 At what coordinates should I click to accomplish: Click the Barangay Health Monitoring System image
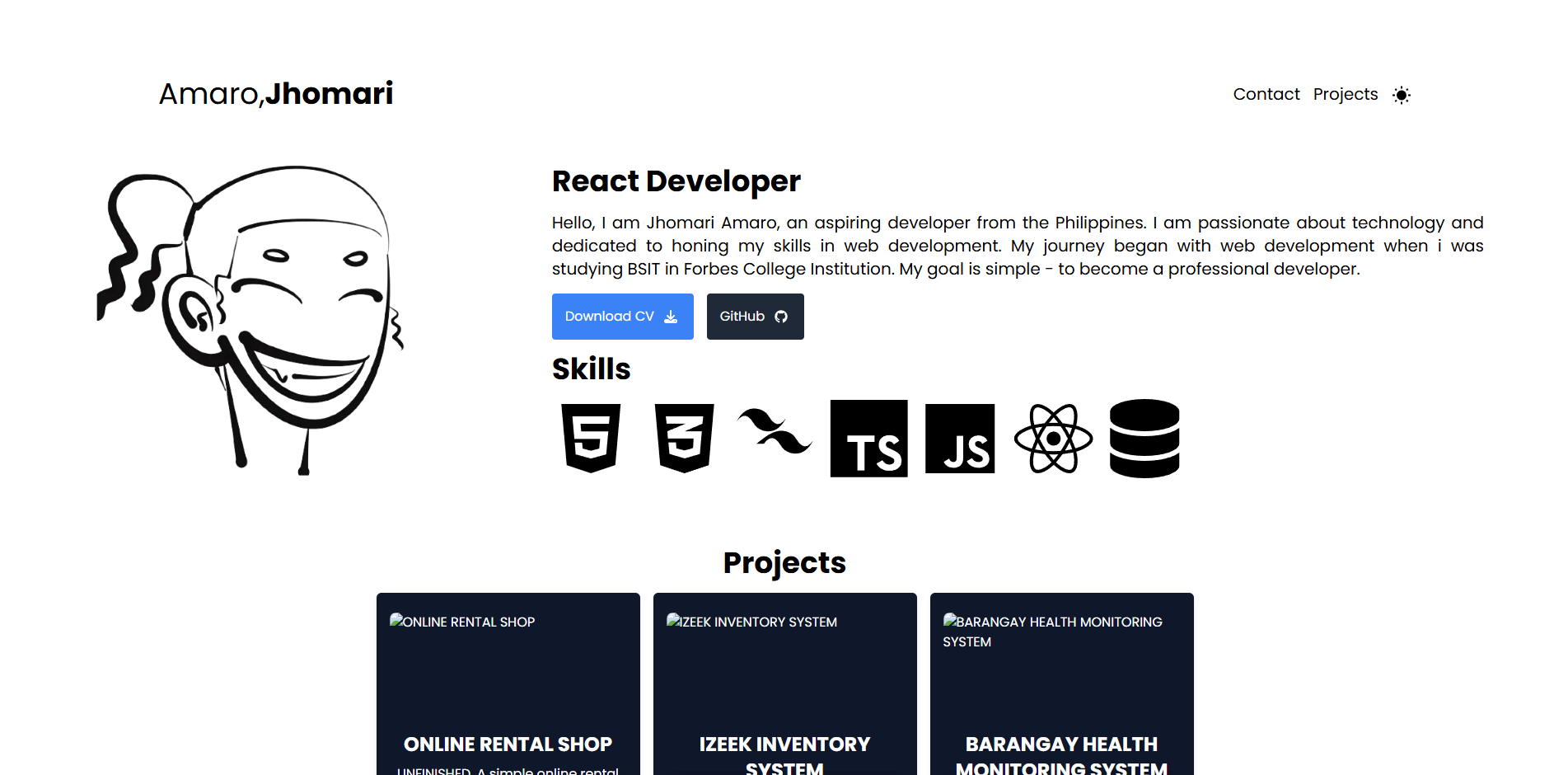1052,632
